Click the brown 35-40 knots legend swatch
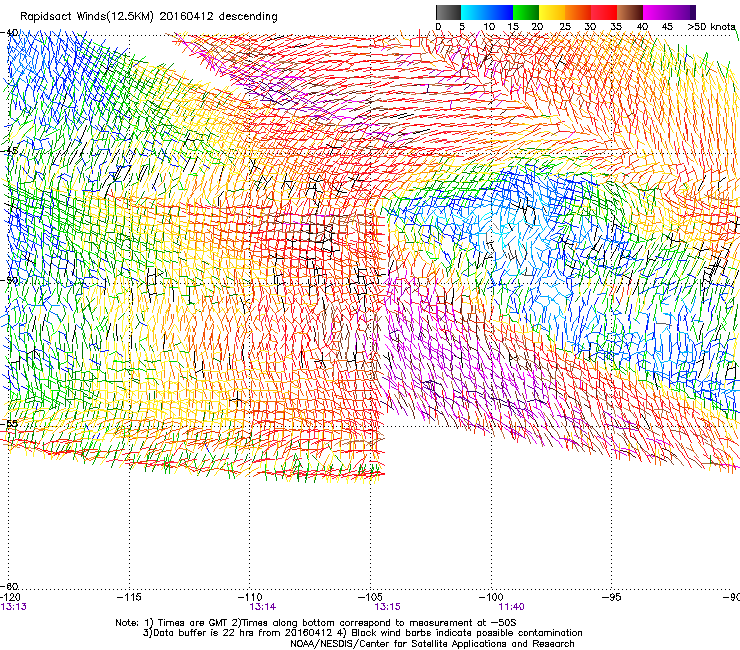The image size is (740, 650). point(630,12)
